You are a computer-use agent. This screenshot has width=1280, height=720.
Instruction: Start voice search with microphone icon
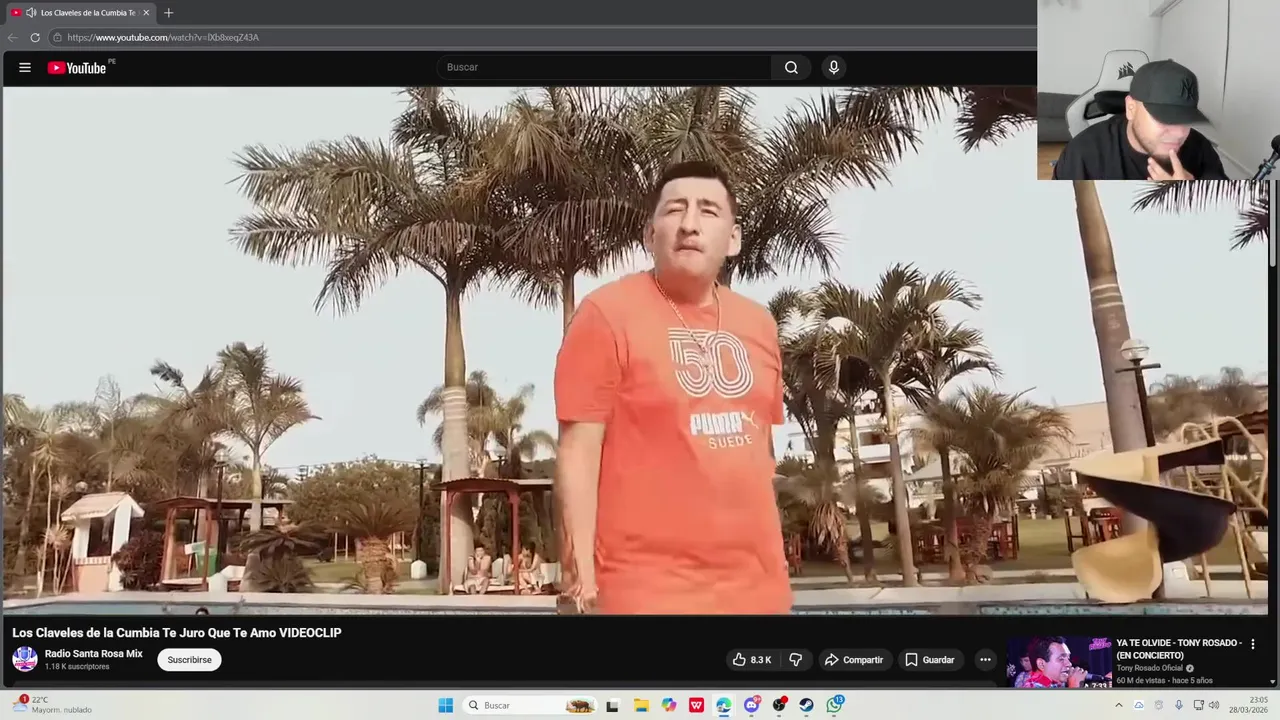[834, 68]
